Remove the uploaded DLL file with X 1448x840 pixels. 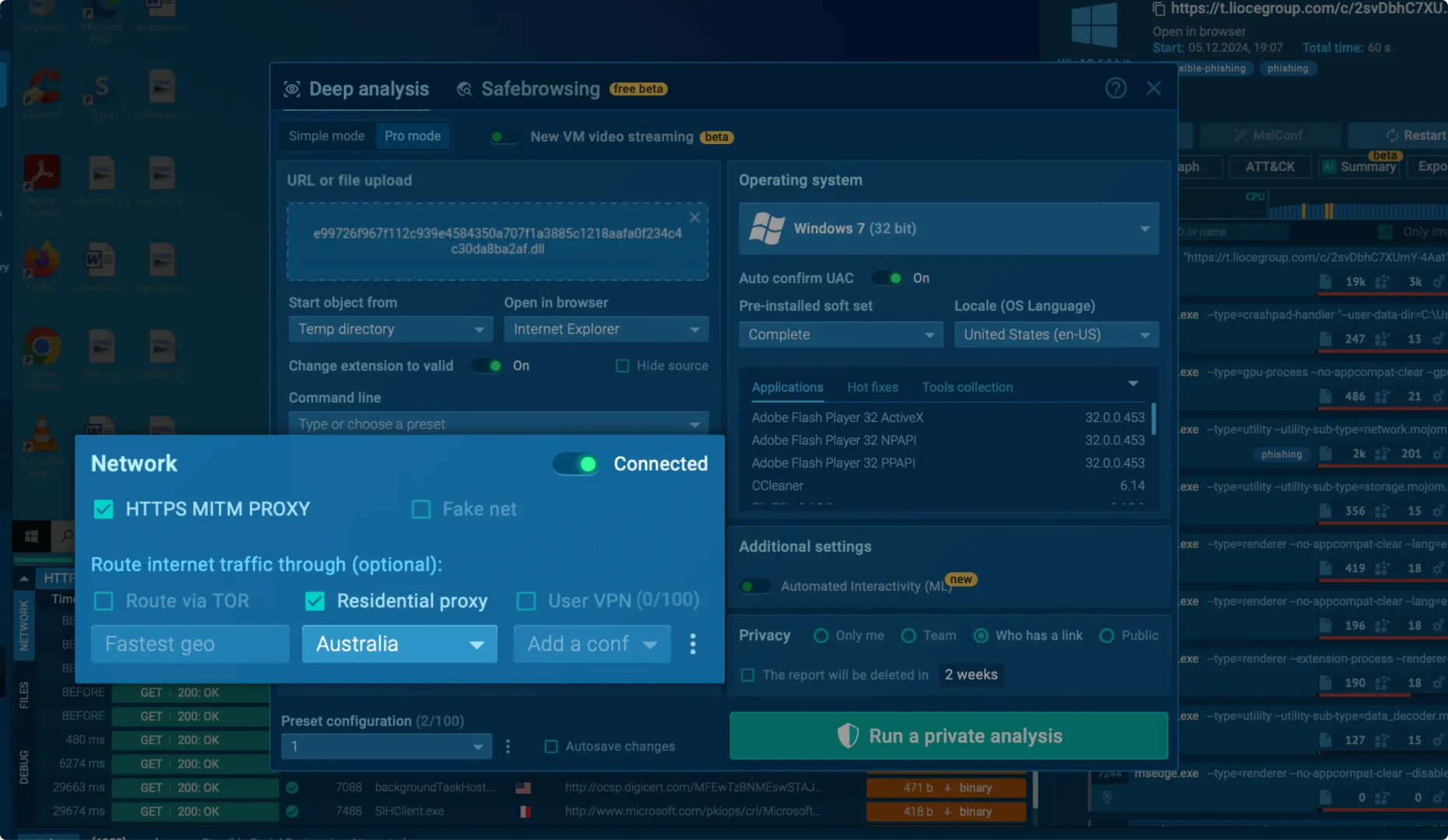pos(694,217)
